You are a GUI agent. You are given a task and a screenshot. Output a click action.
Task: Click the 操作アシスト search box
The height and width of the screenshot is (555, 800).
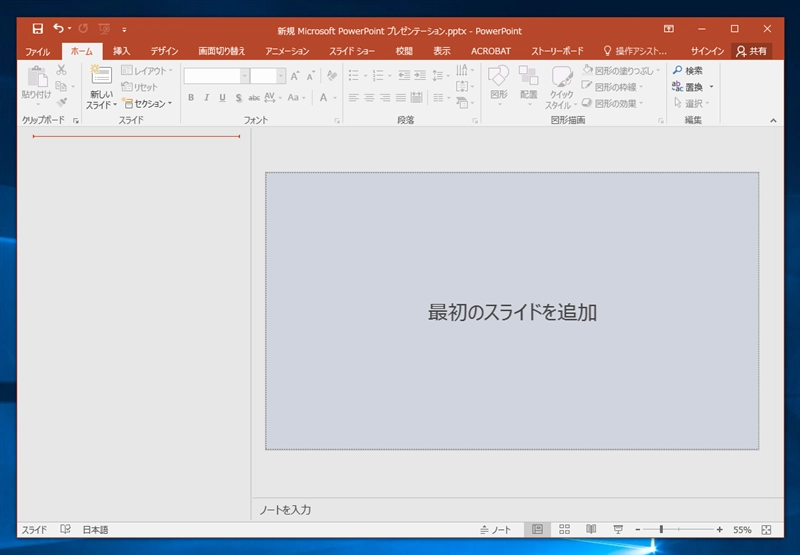[635, 51]
